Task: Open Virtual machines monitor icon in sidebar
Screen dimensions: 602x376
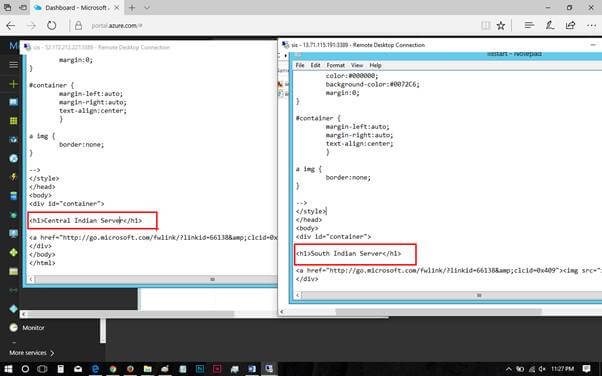Action: coord(13,234)
